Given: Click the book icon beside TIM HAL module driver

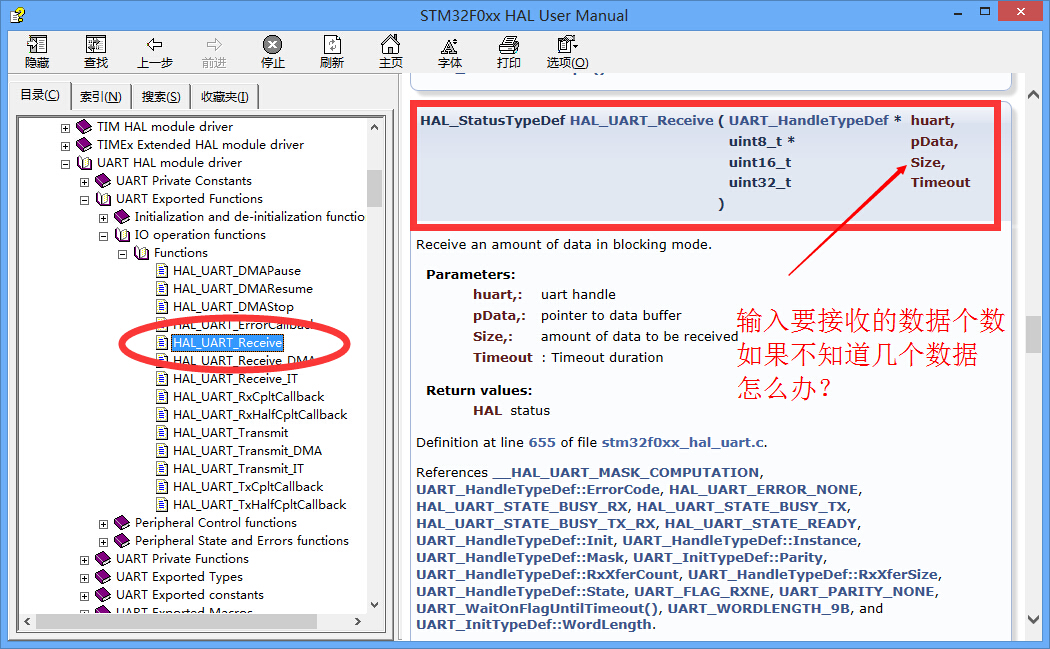Looking at the screenshot, I should click(84, 127).
